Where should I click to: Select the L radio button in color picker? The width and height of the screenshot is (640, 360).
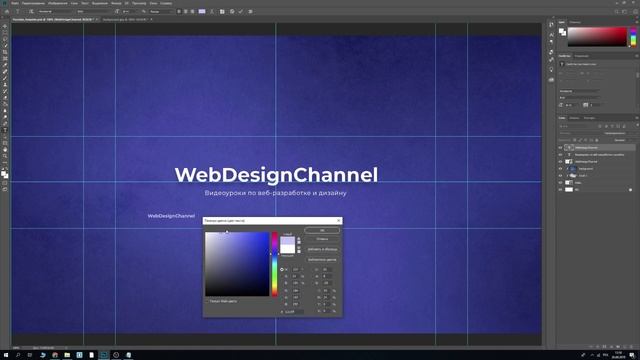click(313, 269)
